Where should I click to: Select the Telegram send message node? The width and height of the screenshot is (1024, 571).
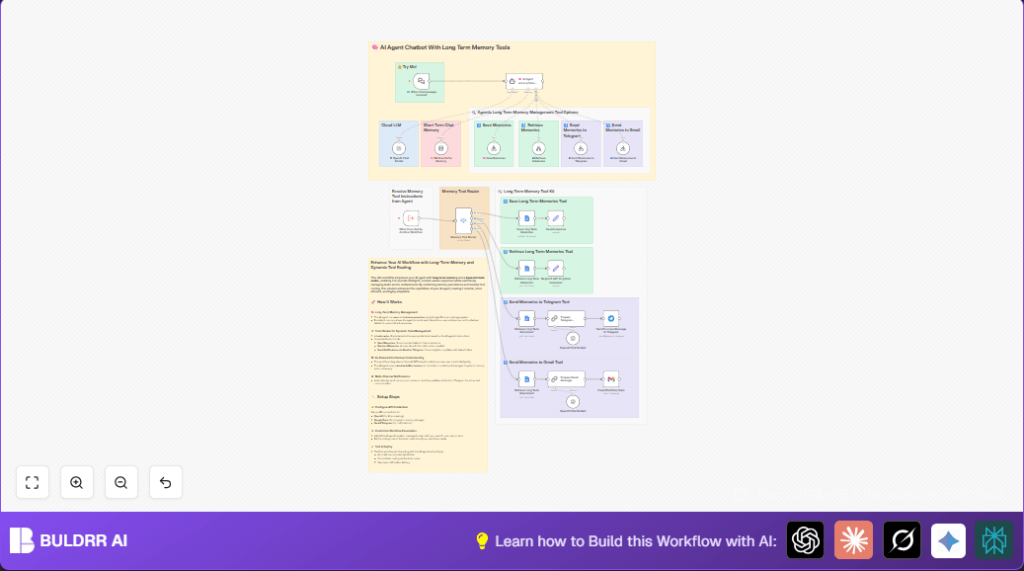611,318
